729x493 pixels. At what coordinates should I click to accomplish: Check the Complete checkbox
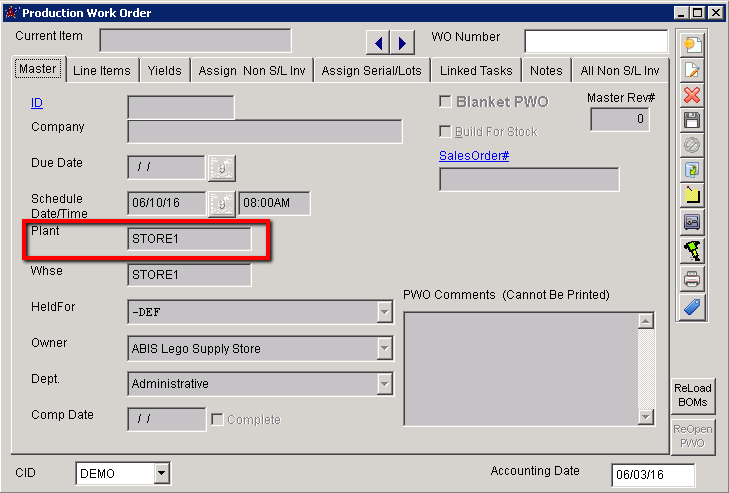[x=217, y=419]
